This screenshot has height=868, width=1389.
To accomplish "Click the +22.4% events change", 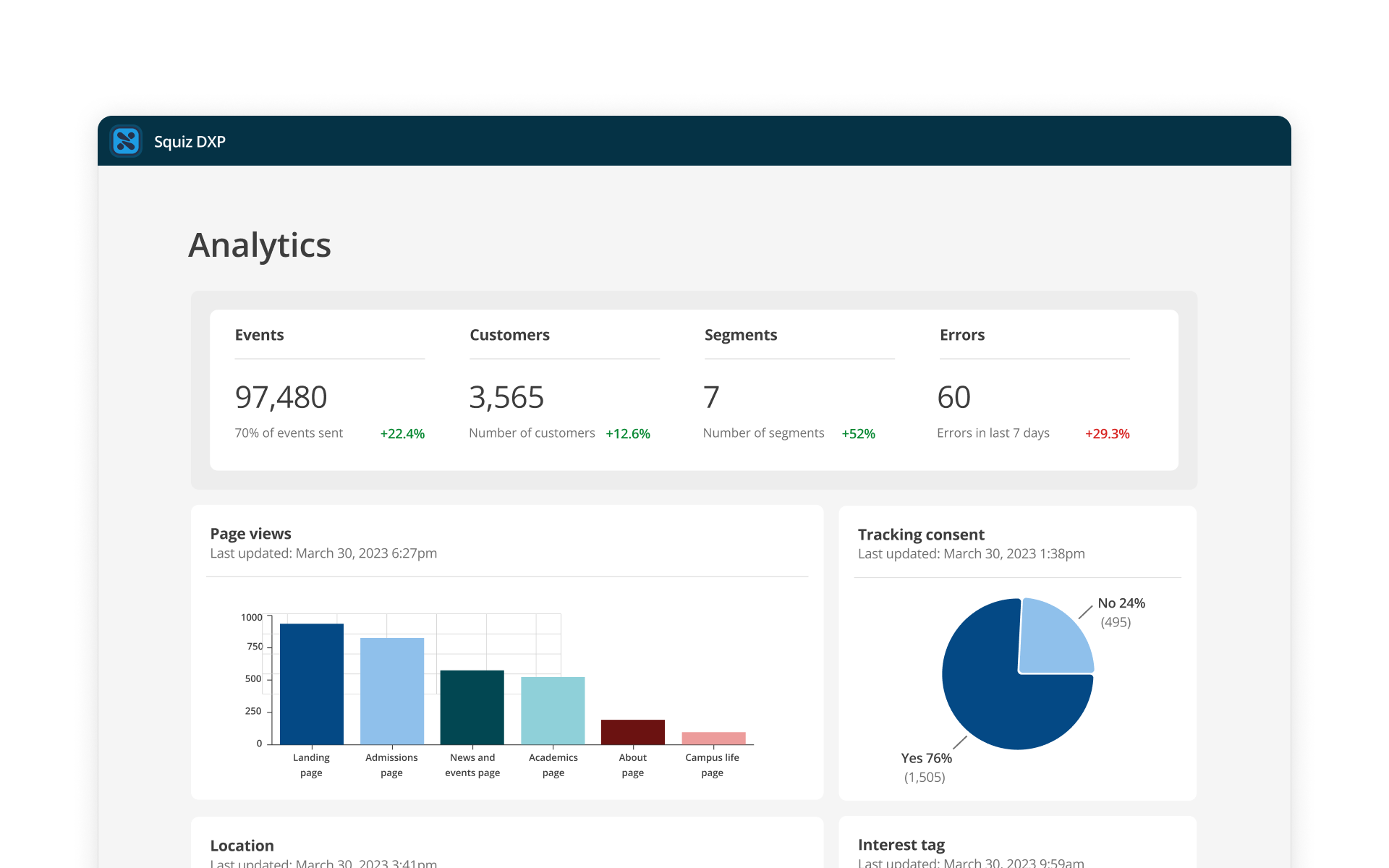I will pos(402,433).
